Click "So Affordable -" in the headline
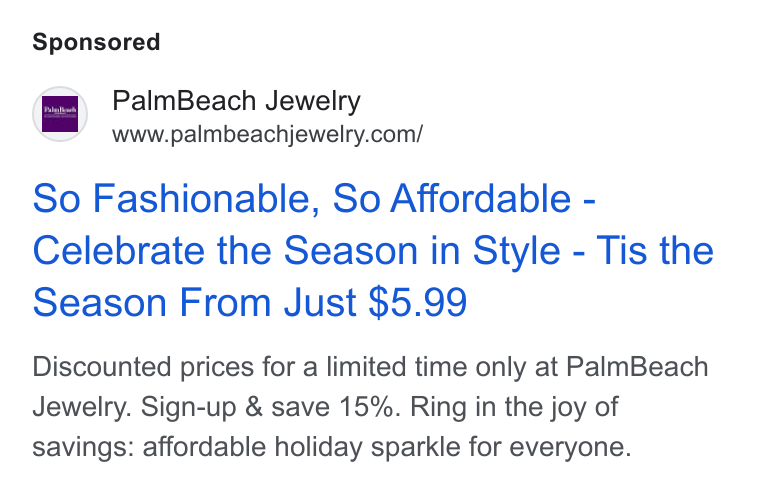Image resolution: width=760 pixels, height=490 pixels. click(x=464, y=199)
